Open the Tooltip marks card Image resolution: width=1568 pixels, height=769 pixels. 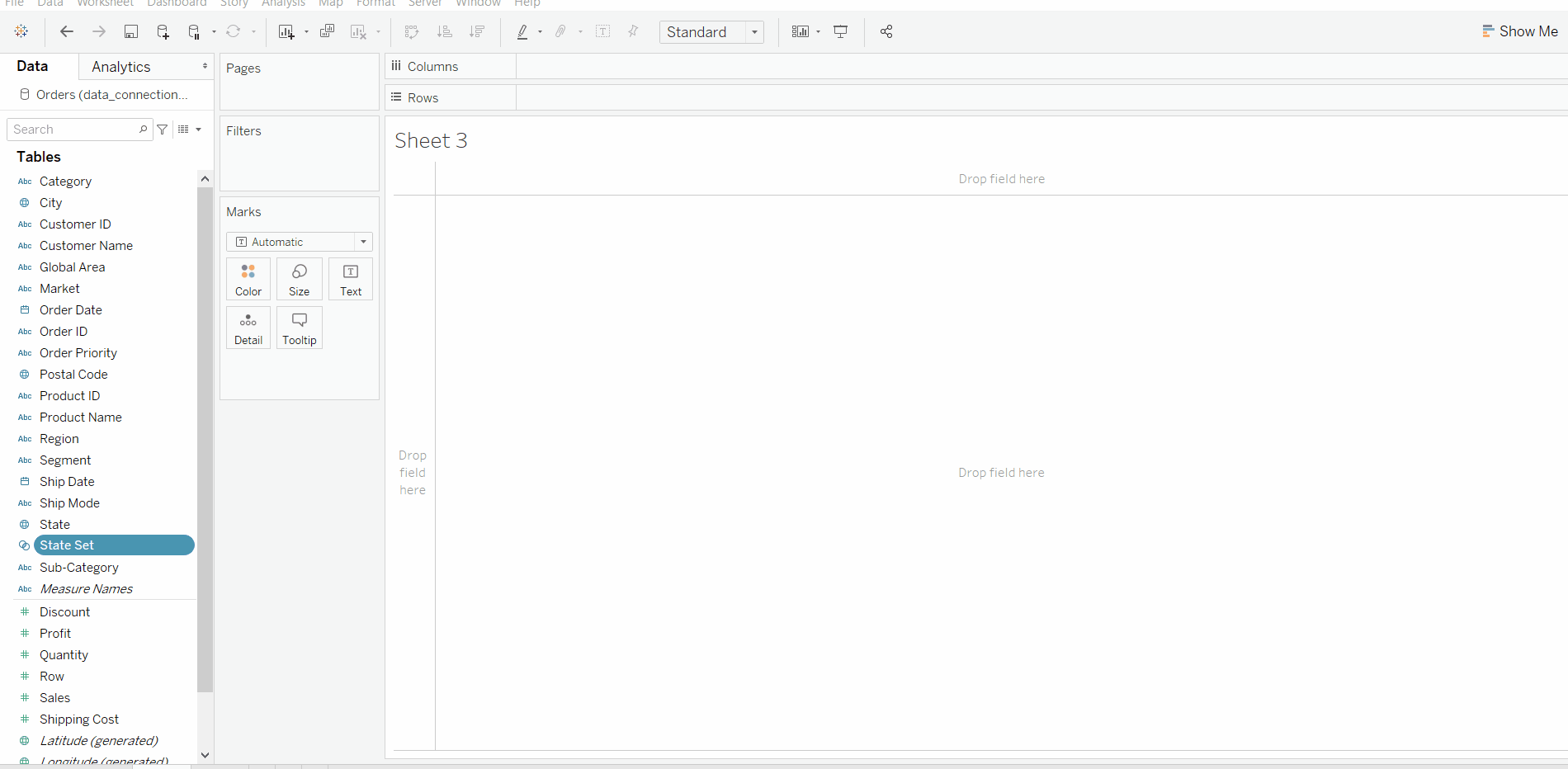(x=300, y=328)
